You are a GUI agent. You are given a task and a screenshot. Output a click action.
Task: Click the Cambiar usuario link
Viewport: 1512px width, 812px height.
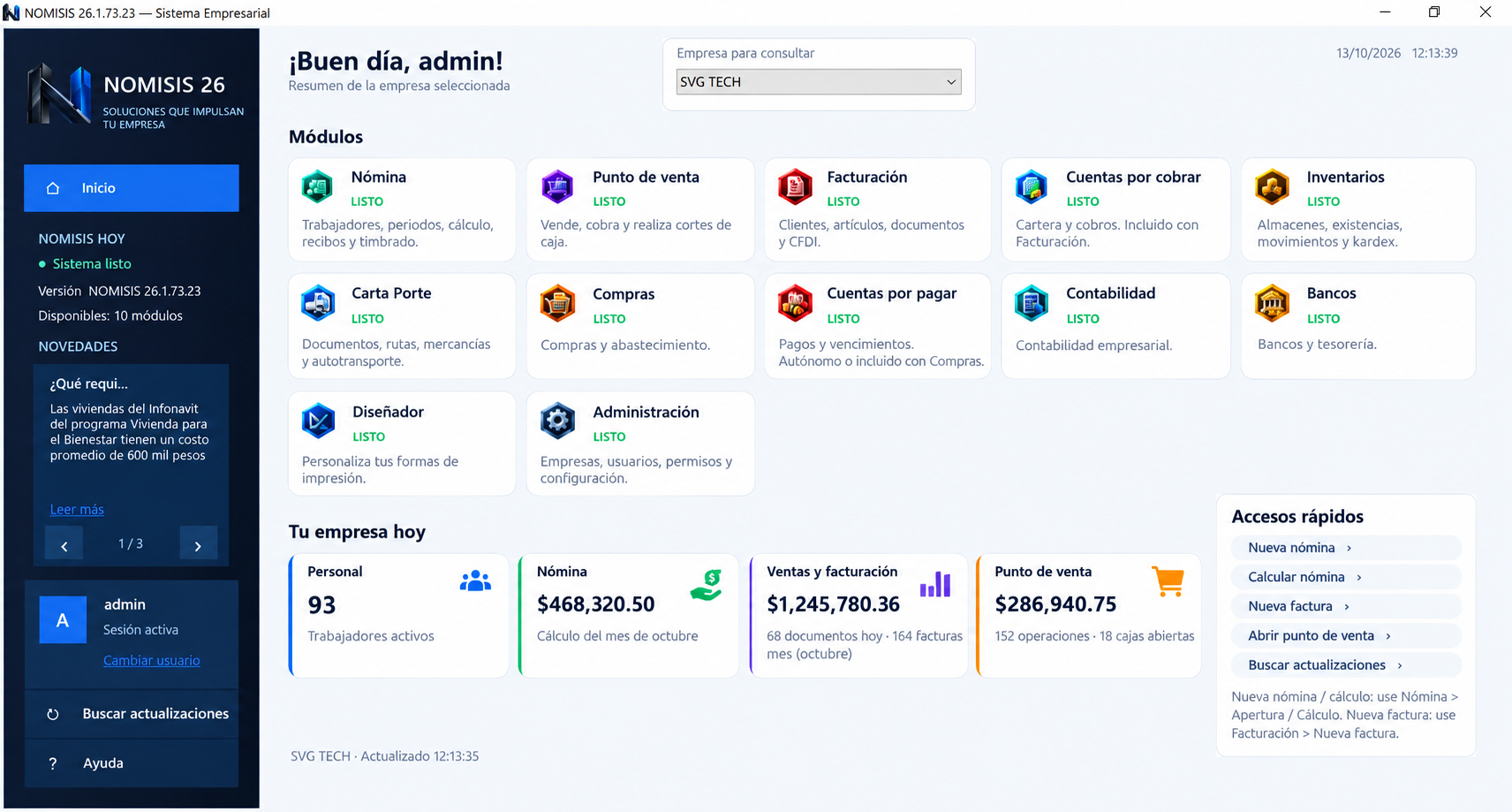coord(152,660)
